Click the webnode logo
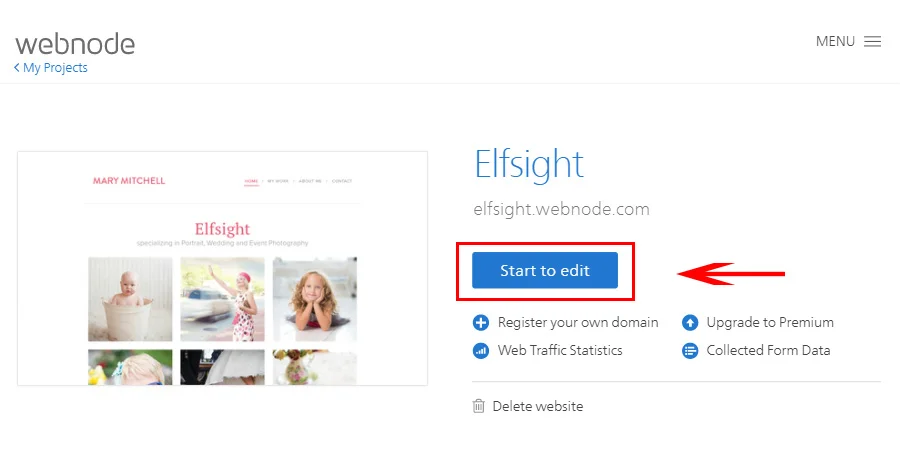This screenshot has width=900, height=476. pyautogui.click(x=75, y=44)
